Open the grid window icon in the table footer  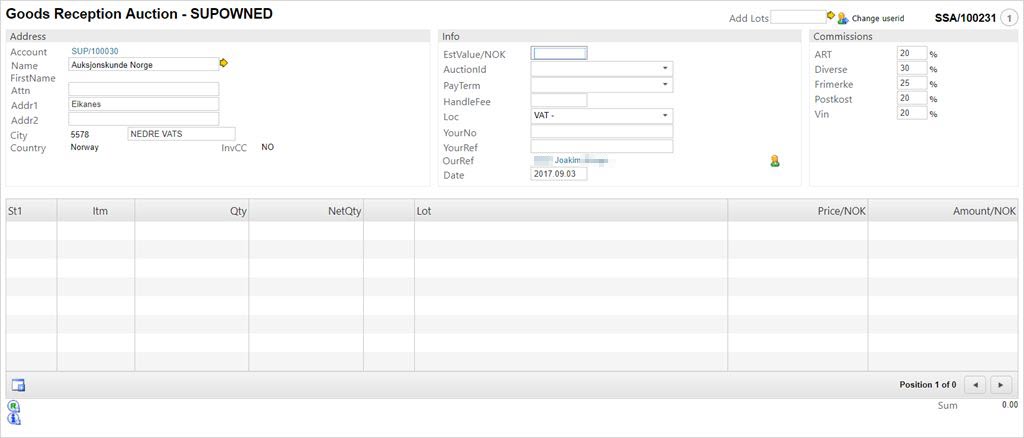(x=18, y=385)
